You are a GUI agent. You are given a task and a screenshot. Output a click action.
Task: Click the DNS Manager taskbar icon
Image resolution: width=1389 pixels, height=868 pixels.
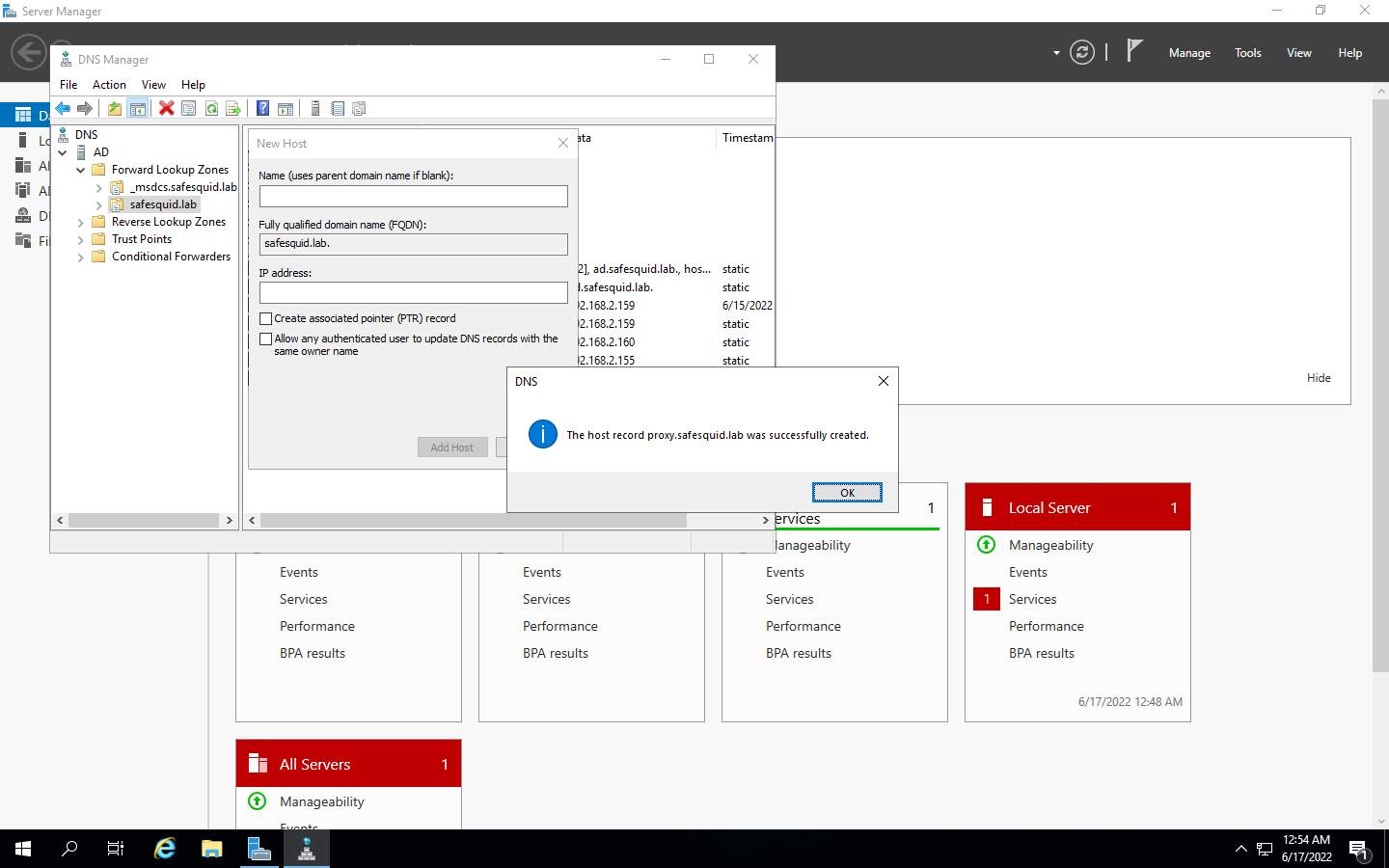pos(307,849)
